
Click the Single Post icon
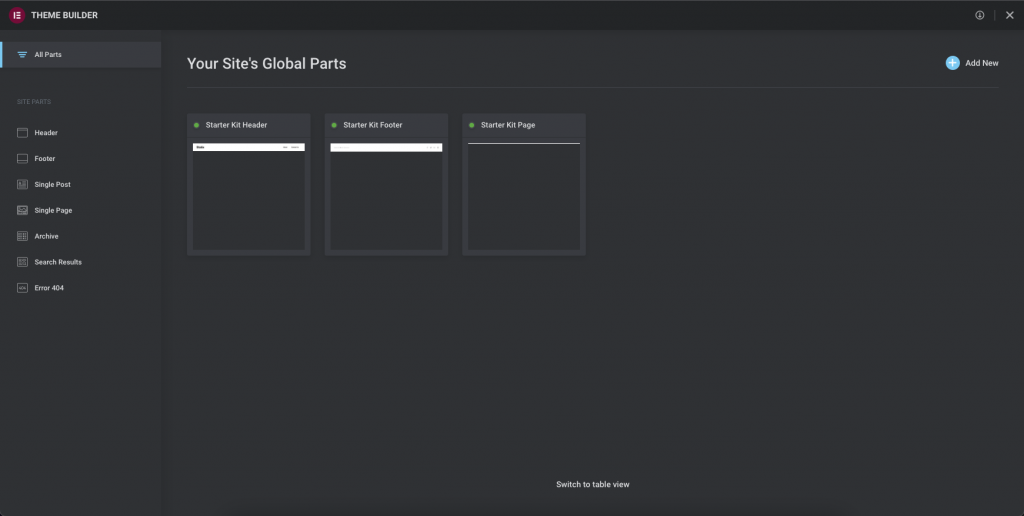22,184
